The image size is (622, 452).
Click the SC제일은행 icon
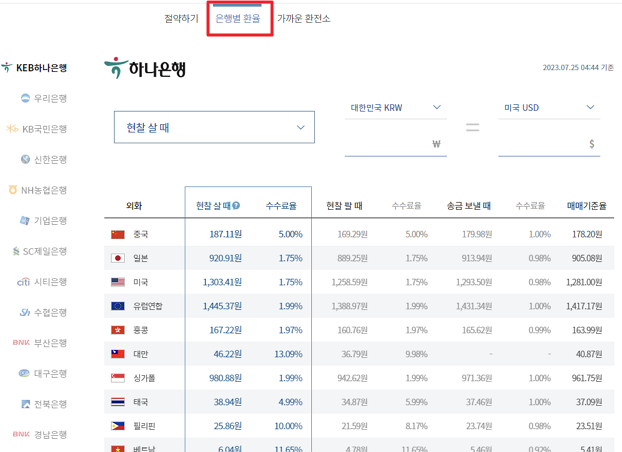click(16, 251)
